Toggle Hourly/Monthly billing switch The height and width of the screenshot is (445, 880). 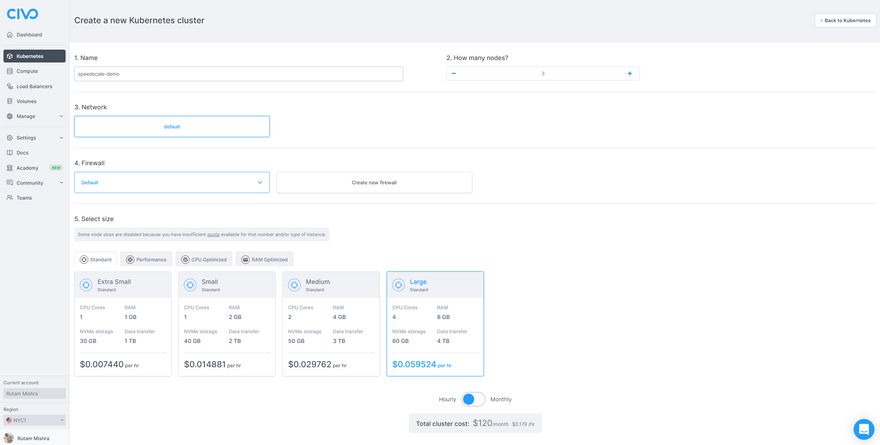point(473,399)
